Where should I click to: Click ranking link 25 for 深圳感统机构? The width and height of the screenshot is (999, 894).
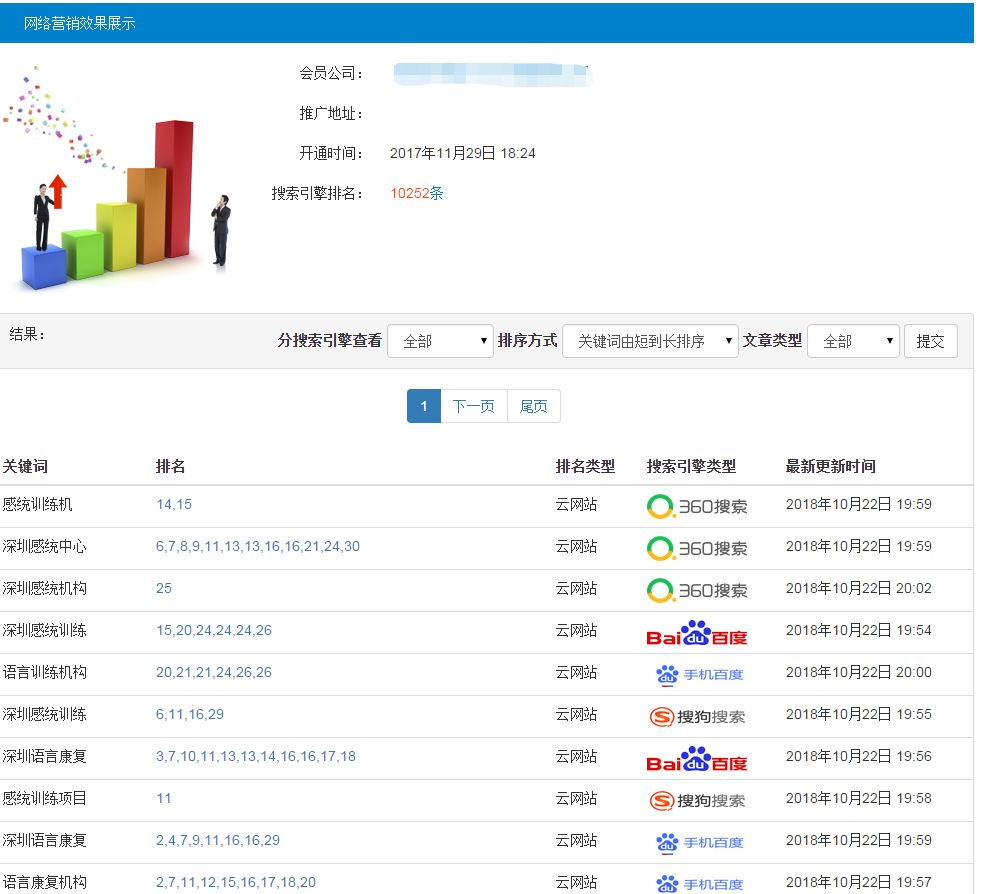(x=164, y=588)
